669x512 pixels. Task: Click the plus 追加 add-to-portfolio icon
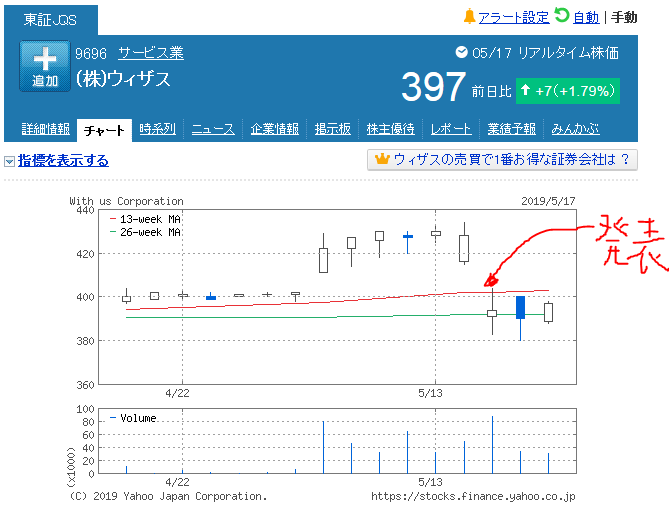coord(45,66)
